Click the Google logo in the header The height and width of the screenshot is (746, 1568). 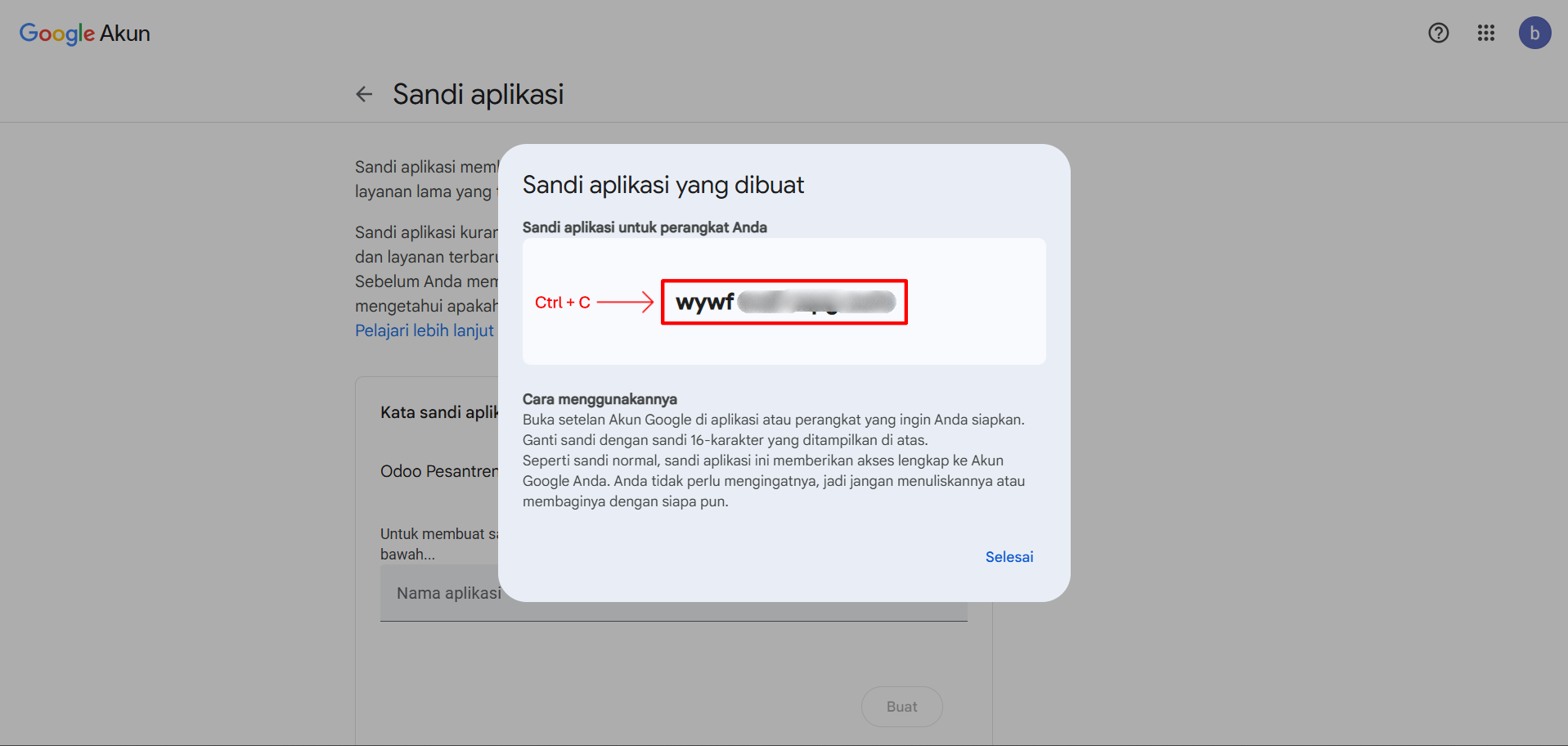click(56, 34)
